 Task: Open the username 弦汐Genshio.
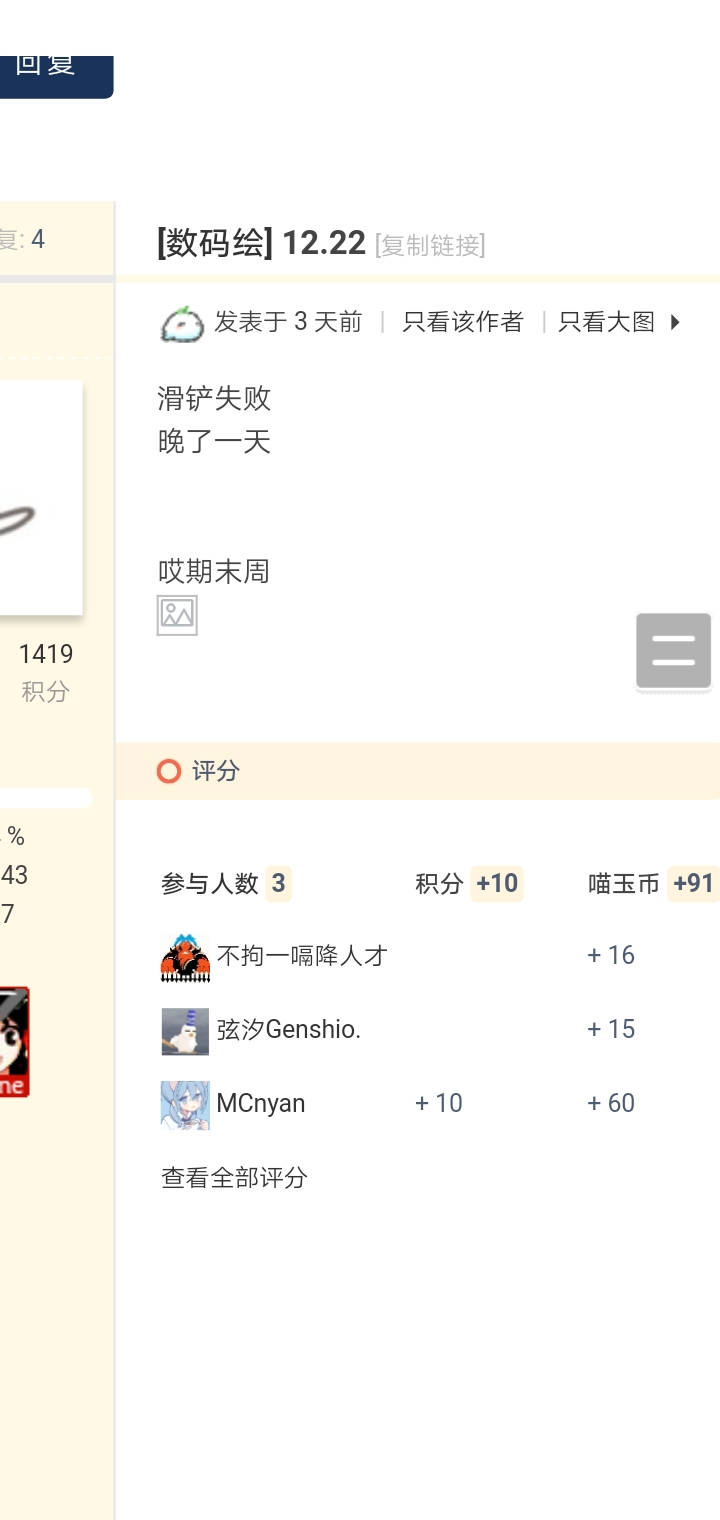point(289,1030)
